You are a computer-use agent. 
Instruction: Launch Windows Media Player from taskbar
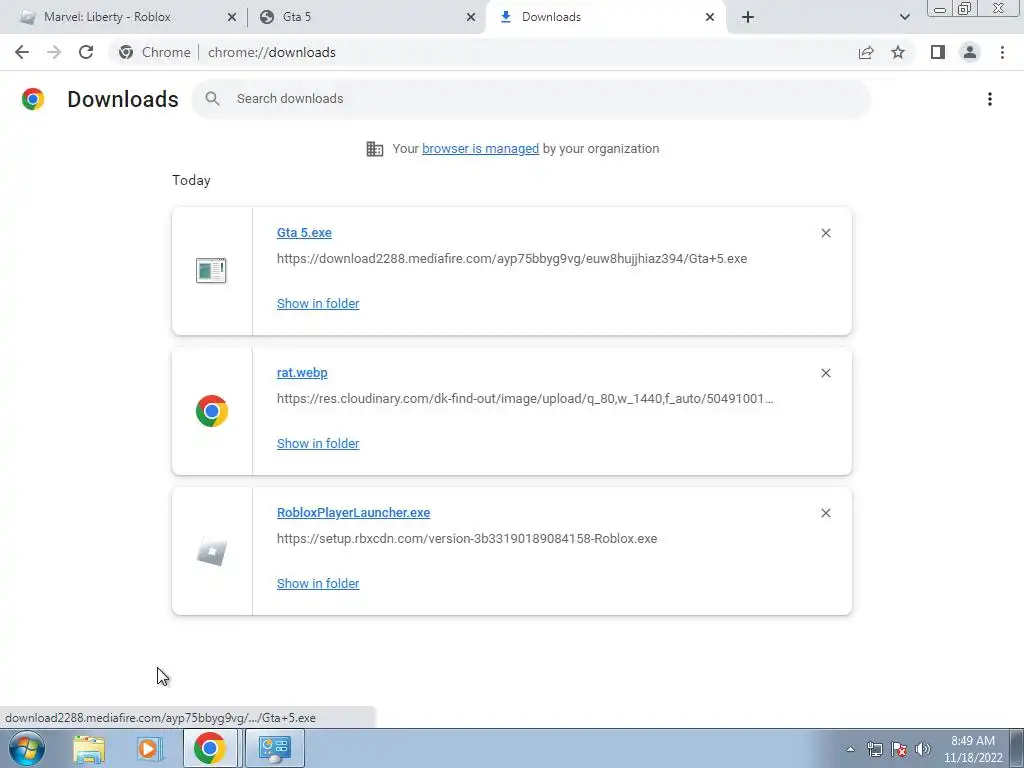click(149, 749)
